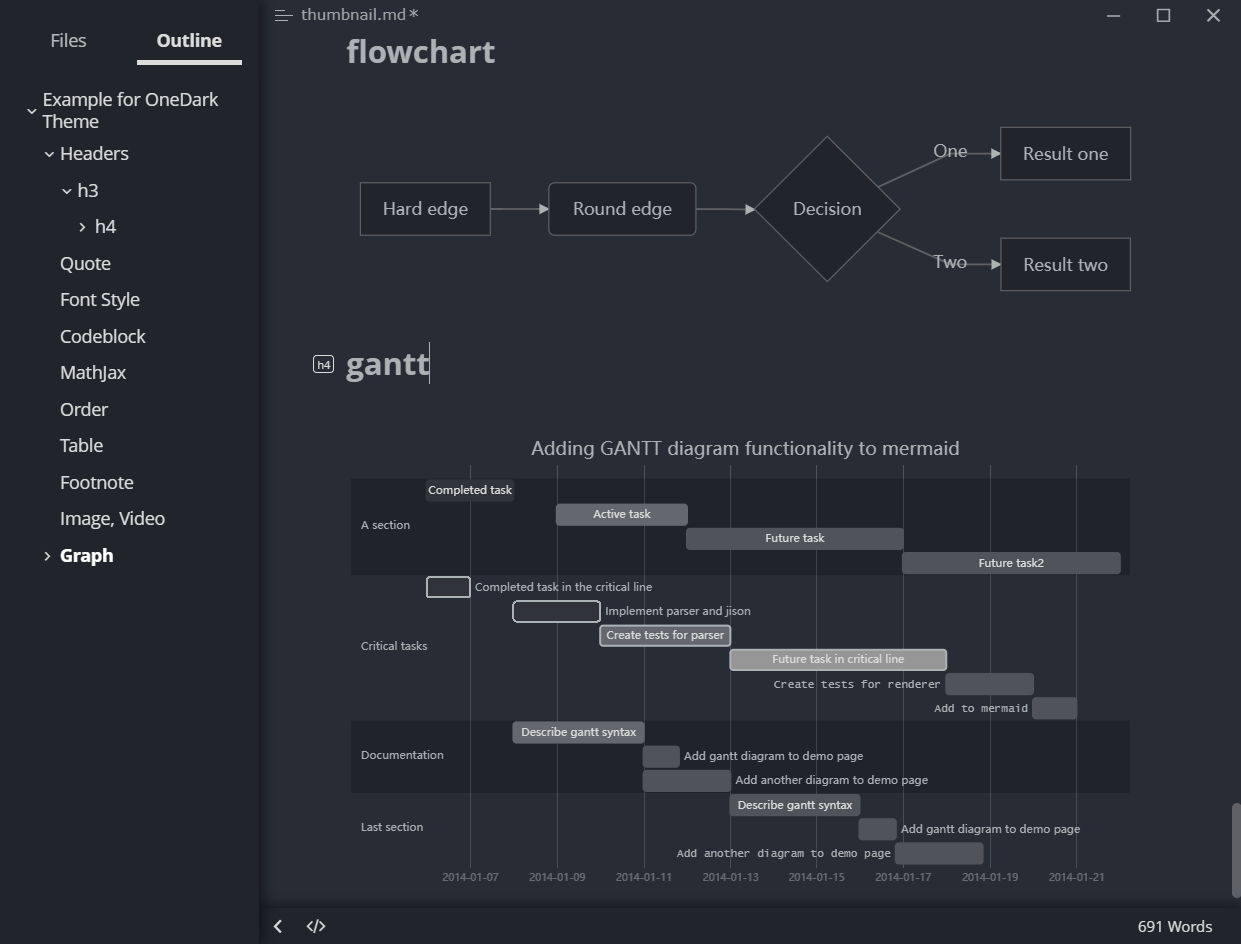Collapse the h3 outline chevron
Screen dimensions: 1241x944
pyautogui.click(x=67, y=191)
